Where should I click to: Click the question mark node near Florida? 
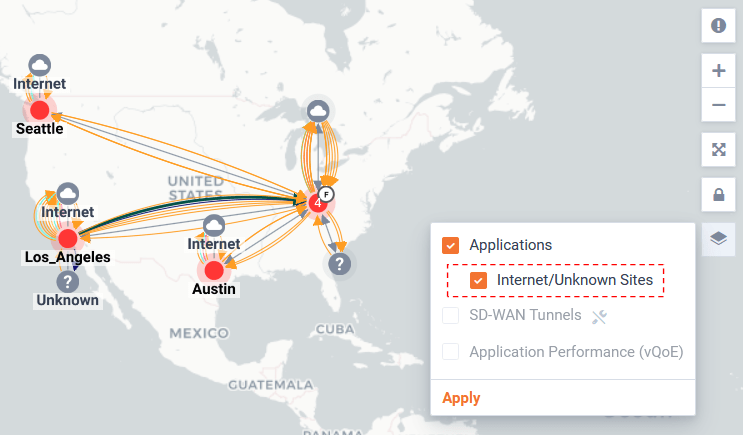coord(340,263)
